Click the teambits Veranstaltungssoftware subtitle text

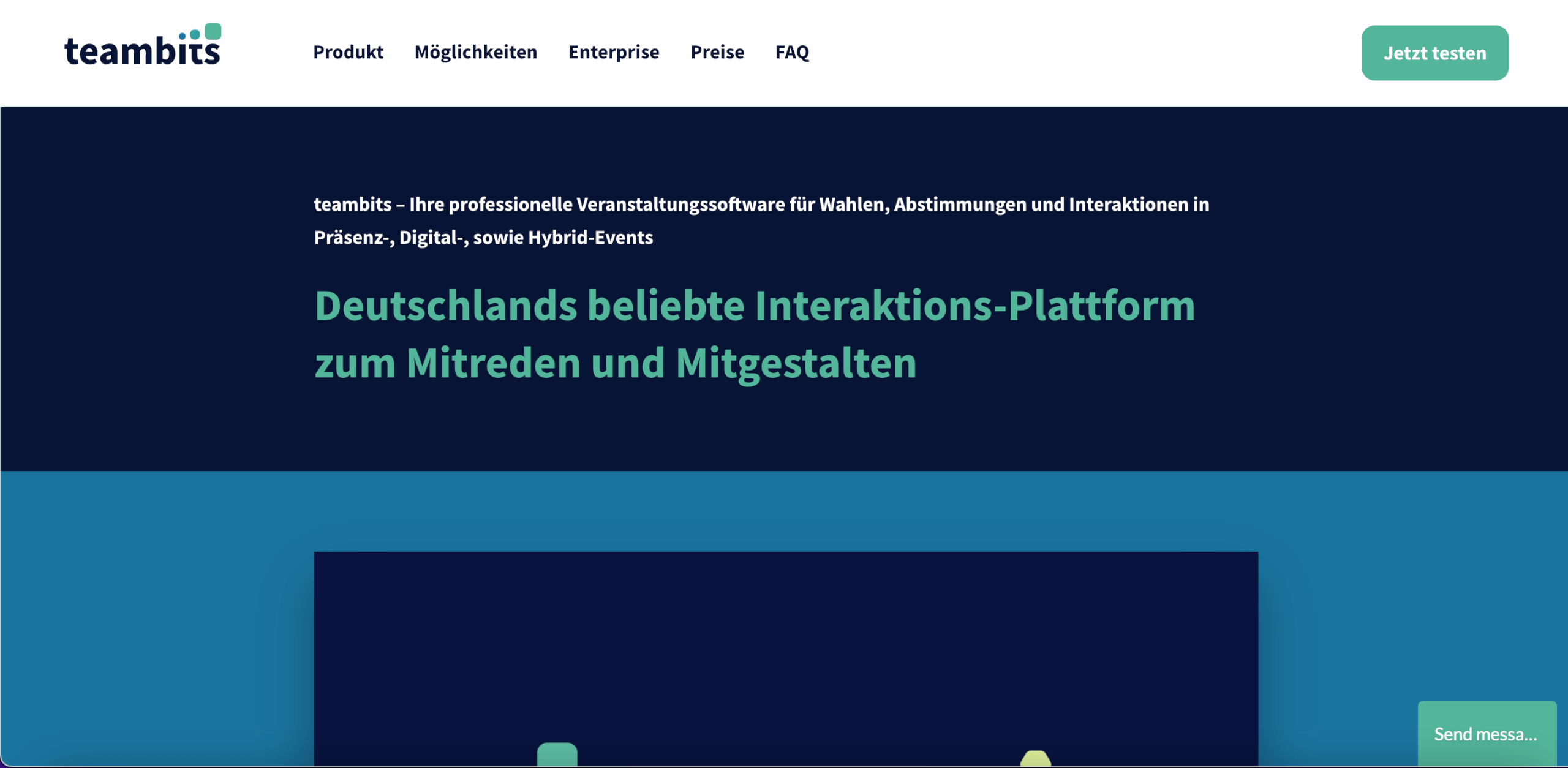point(761,220)
